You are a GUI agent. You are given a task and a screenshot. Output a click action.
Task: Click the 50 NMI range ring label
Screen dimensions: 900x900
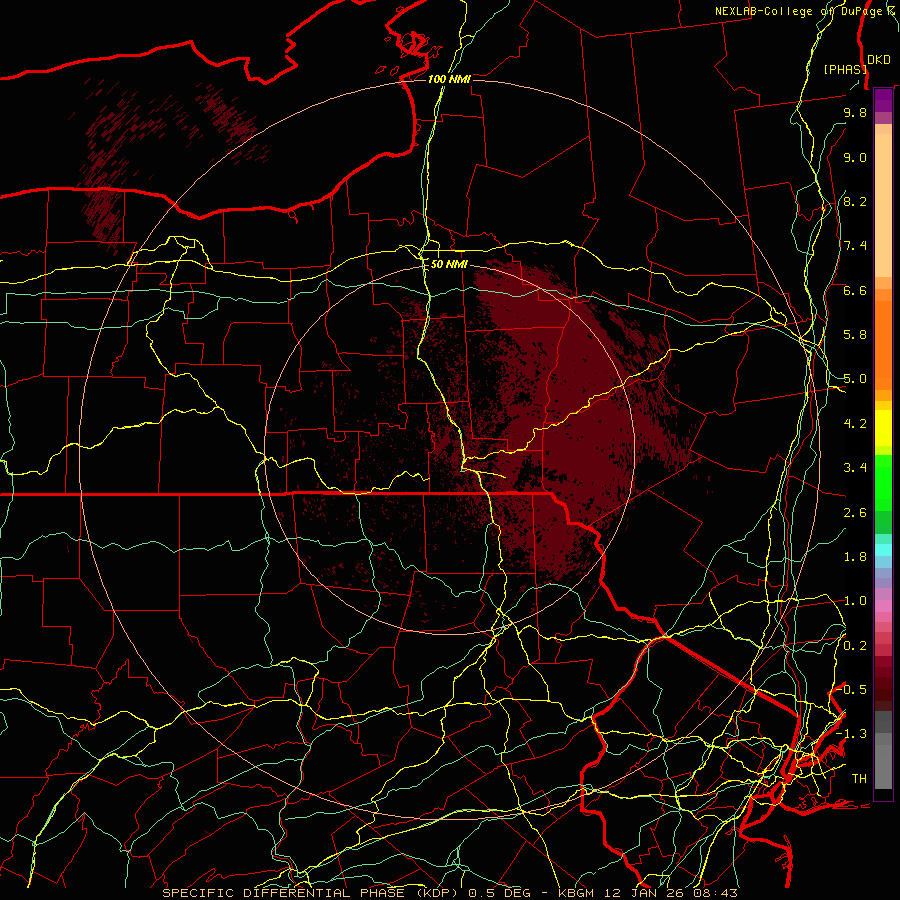(449, 264)
